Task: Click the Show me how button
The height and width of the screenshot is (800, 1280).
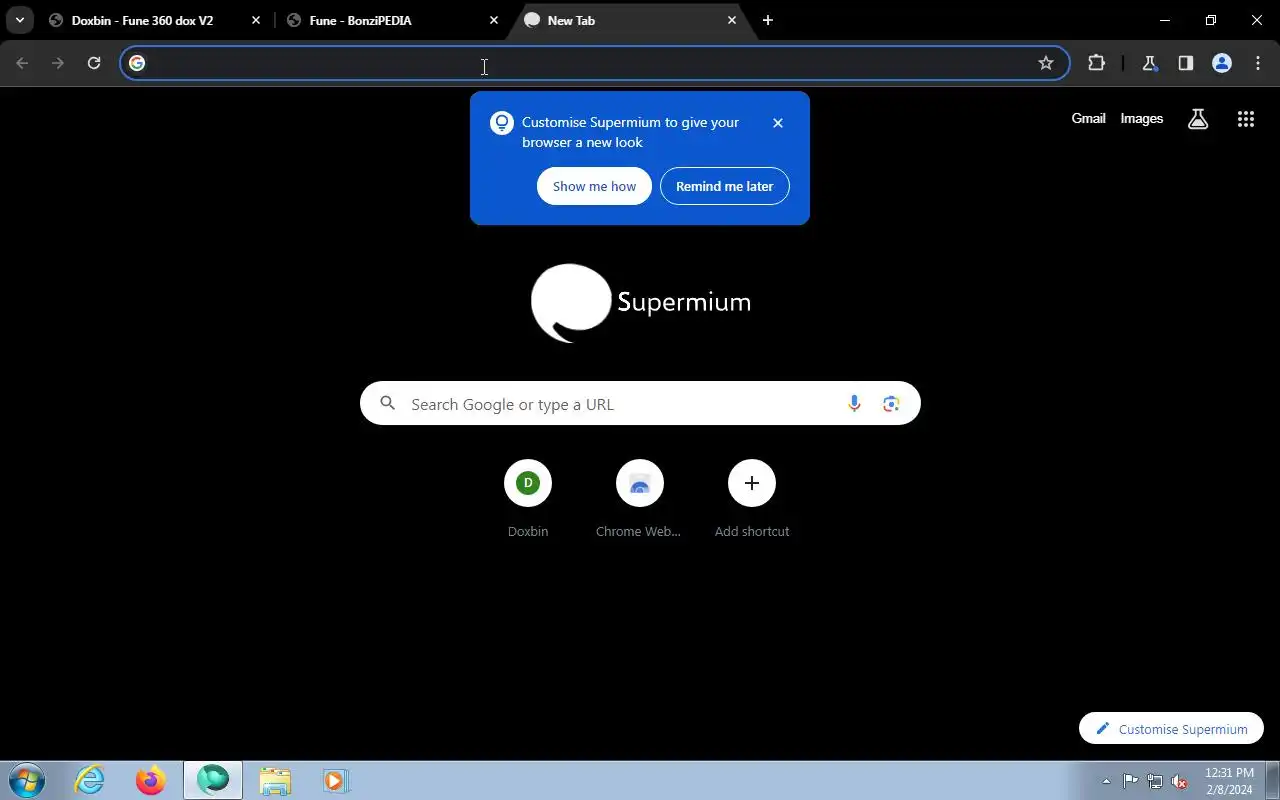Action: pyautogui.click(x=594, y=186)
